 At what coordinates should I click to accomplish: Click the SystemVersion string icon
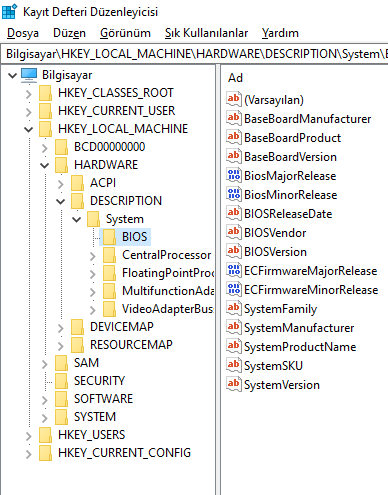point(234,384)
